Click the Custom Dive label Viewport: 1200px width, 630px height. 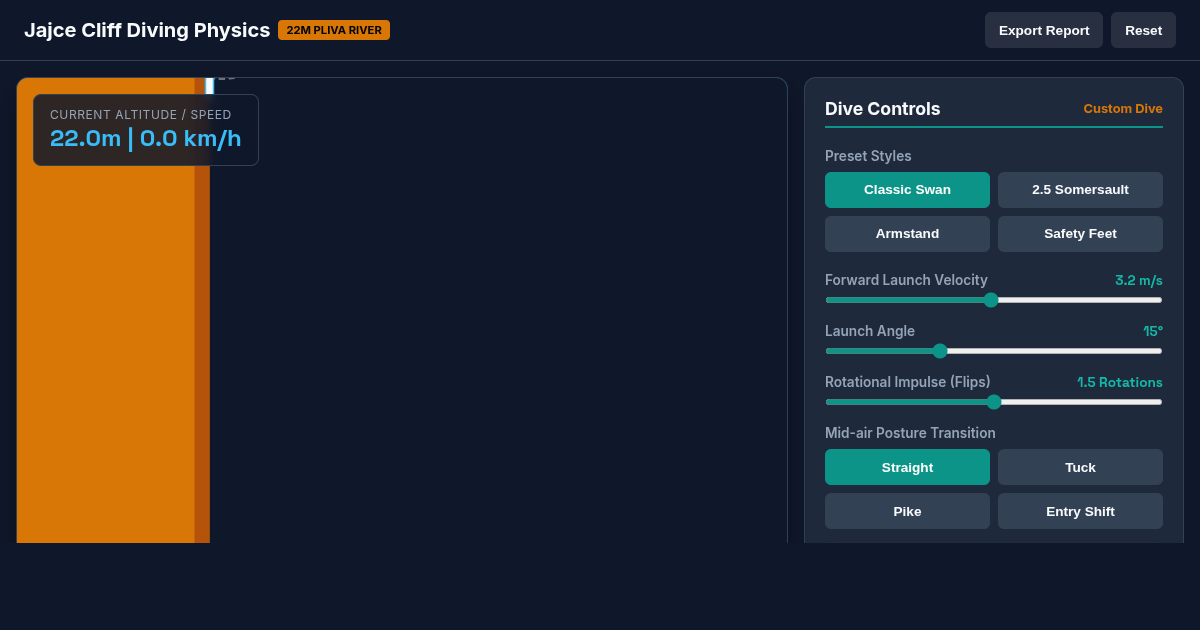[x=1123, y=108]
